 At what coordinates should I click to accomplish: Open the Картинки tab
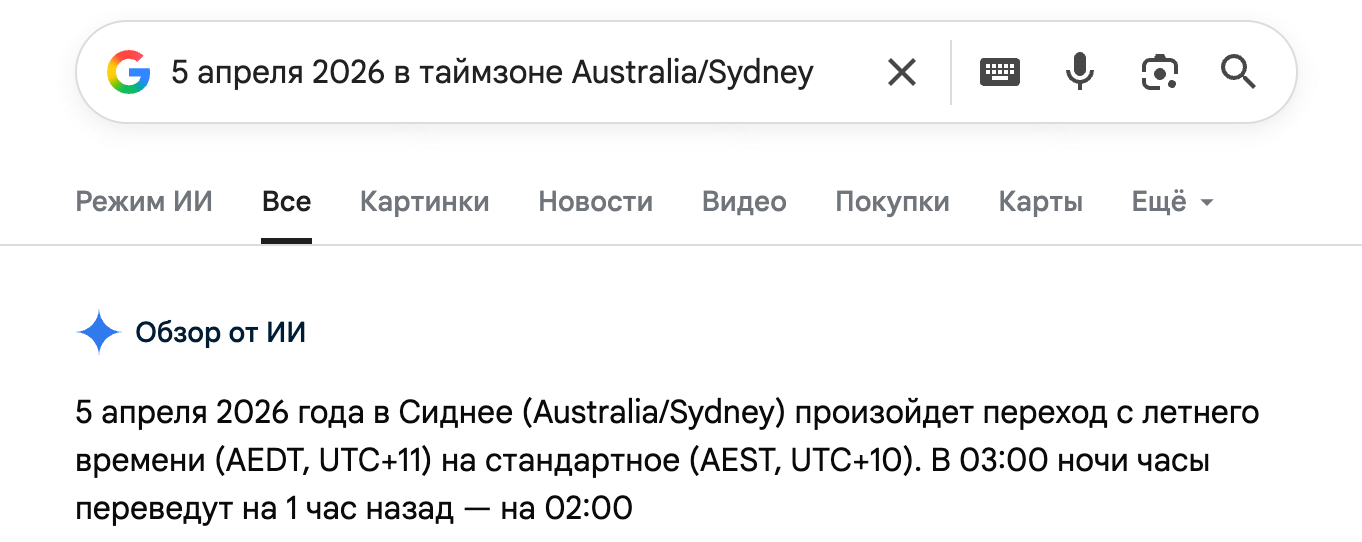click(x=424, y=202)
